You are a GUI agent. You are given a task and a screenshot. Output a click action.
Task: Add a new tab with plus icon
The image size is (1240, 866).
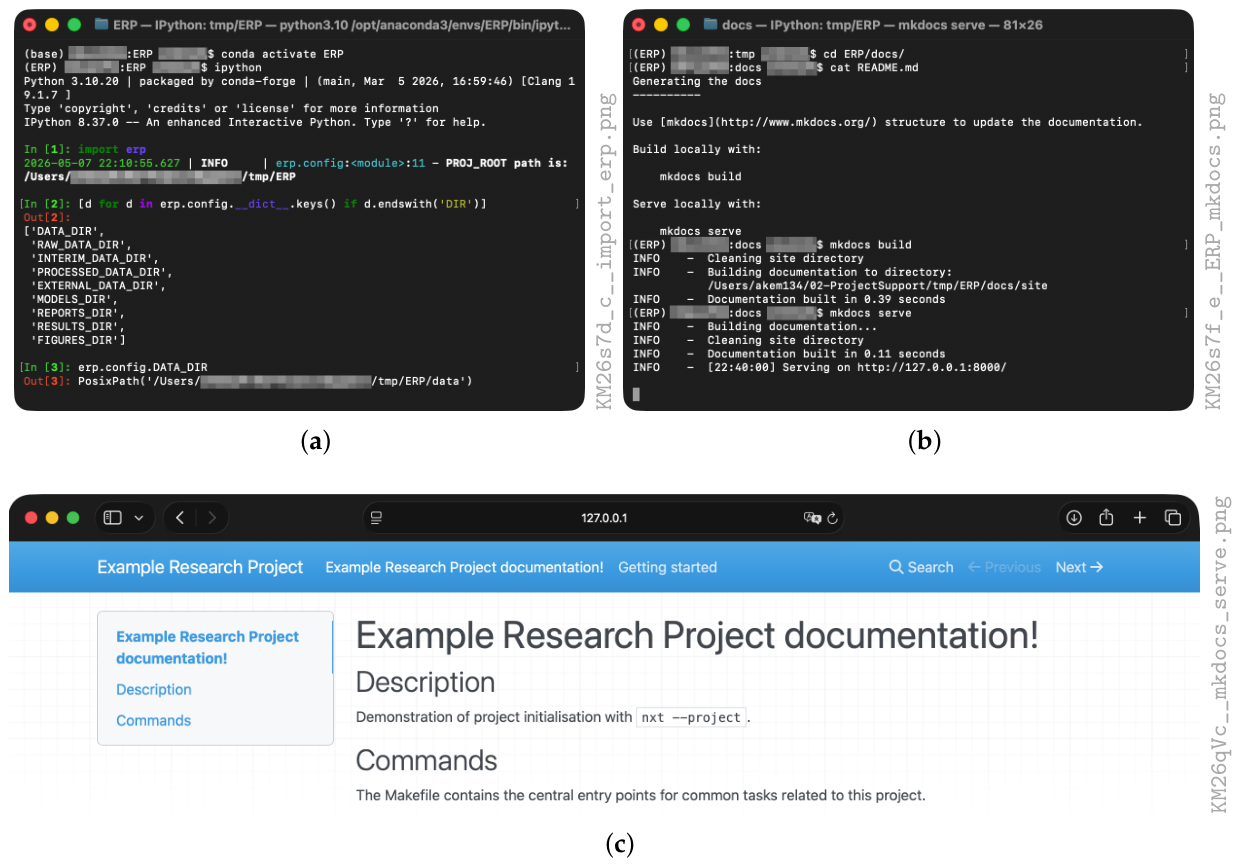[x=1139, y=518]
